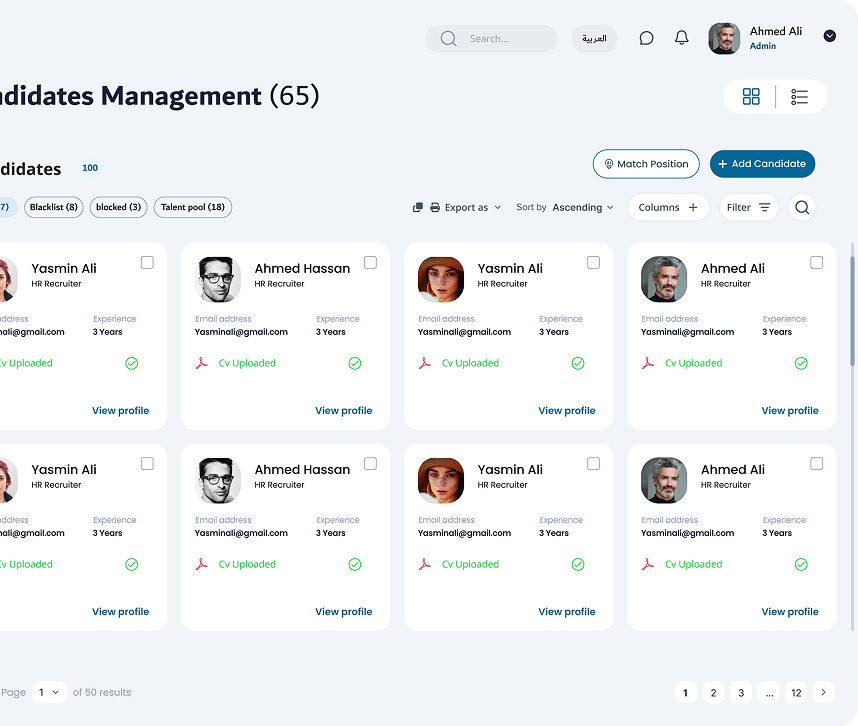The width and height of the screenshot is (858, 726).
Task: Jump to page 12 in pagination
Action: 796,693
